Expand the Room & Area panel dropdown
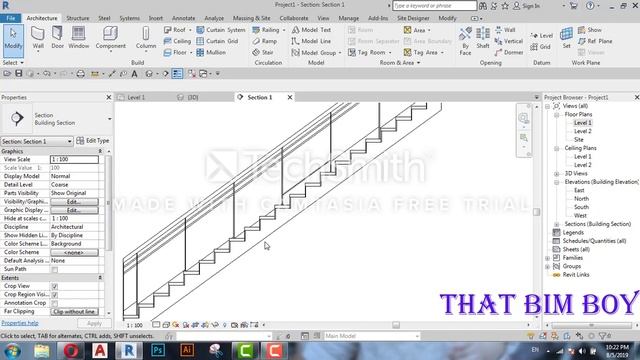 click(400, 62)
